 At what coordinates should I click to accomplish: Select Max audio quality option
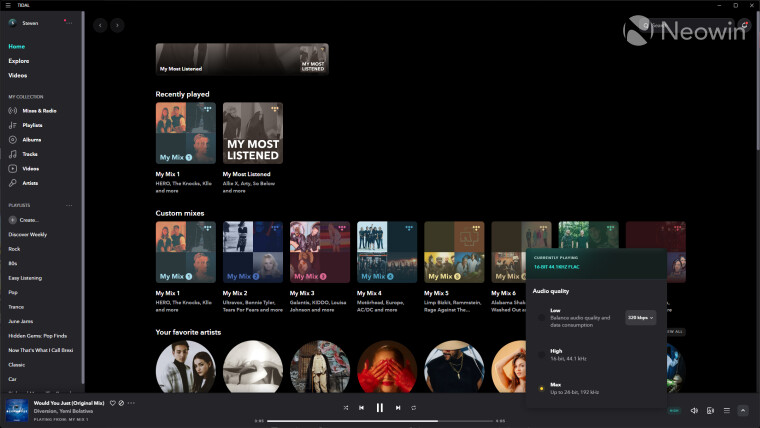click(541, 388)
